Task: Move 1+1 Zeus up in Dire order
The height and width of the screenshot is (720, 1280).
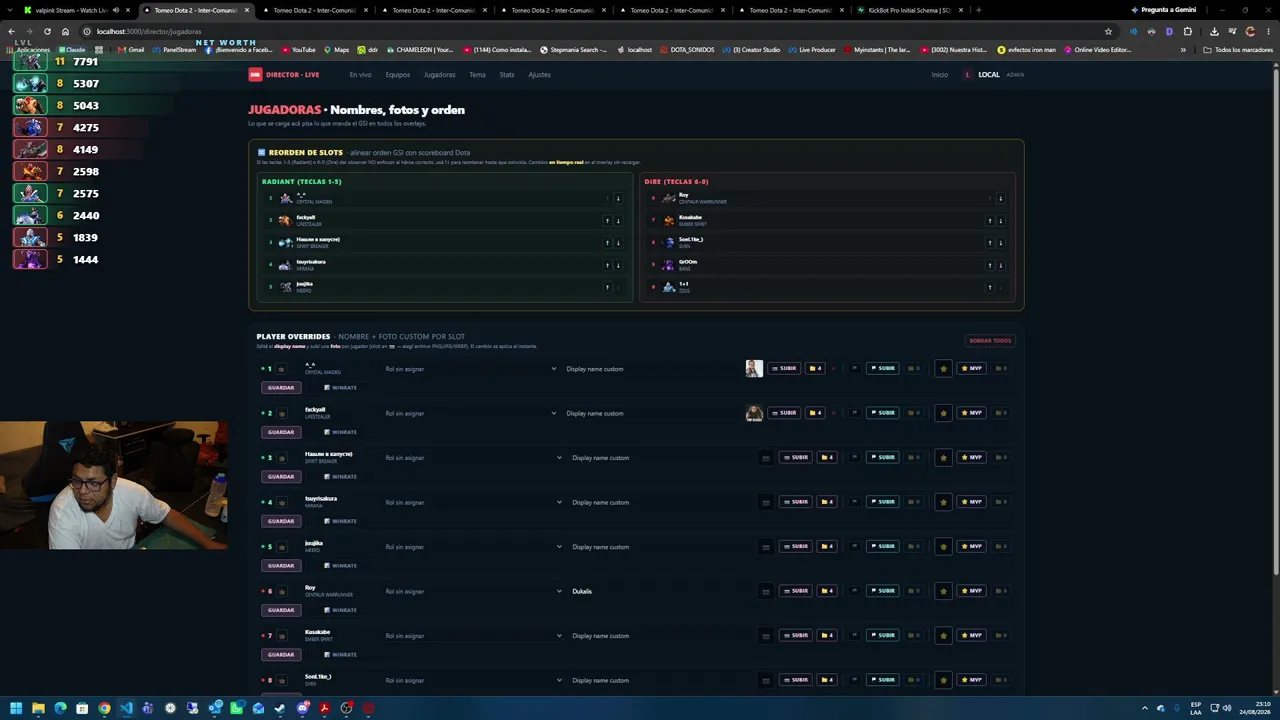Action: 989,287
